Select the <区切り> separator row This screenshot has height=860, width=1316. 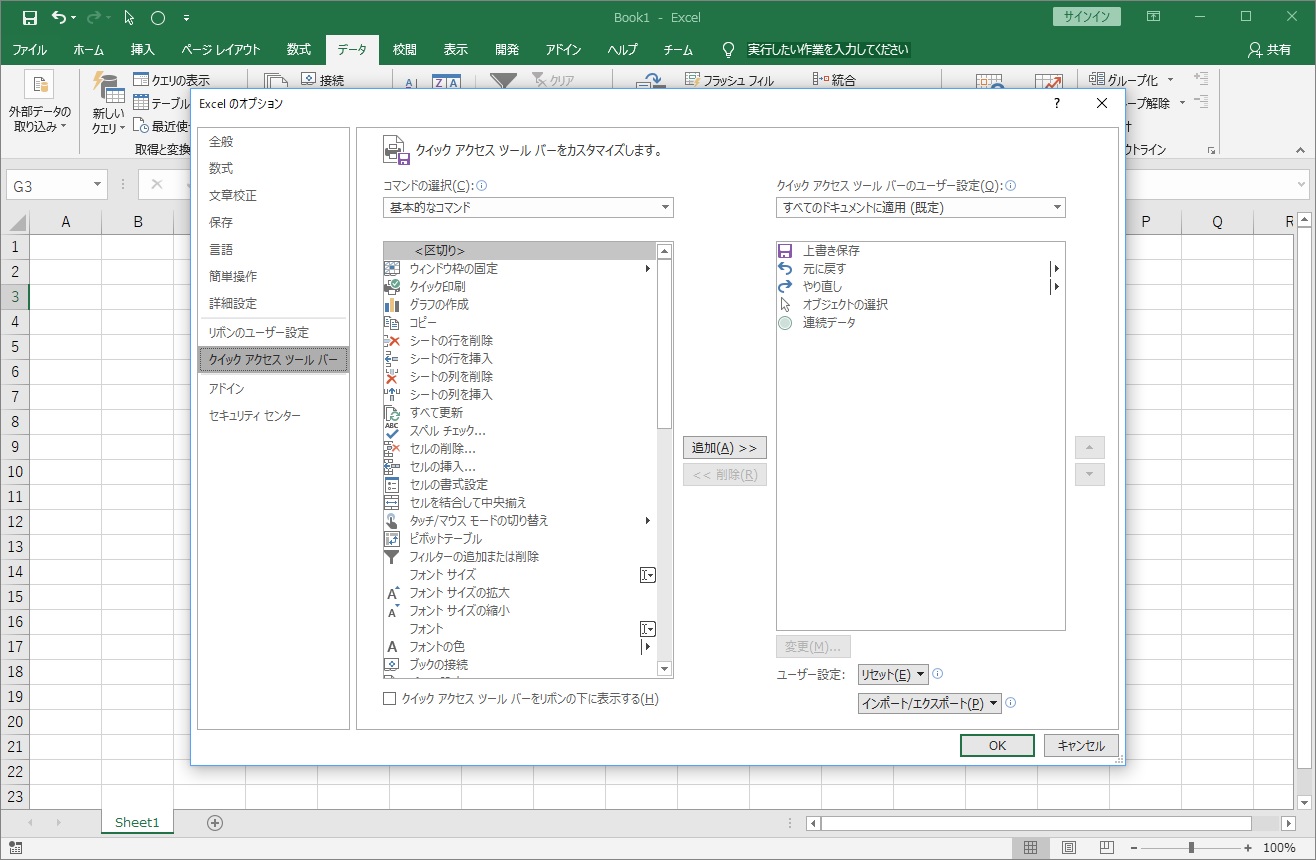520,250
